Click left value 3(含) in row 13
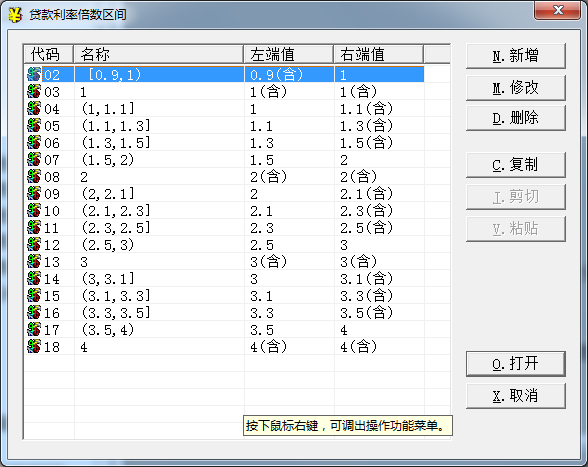Screen dimensions: 588x467 tap(268, 262)
